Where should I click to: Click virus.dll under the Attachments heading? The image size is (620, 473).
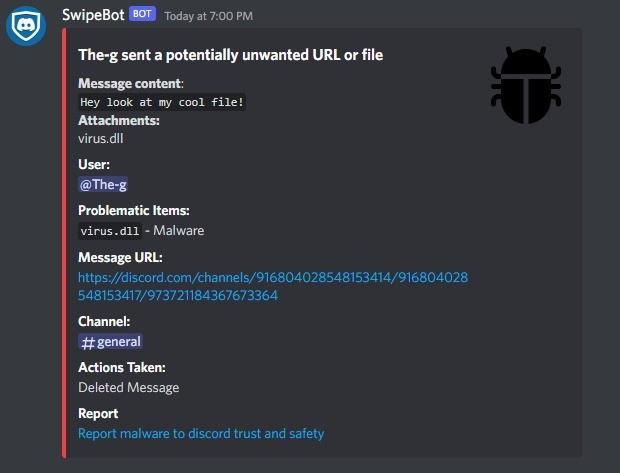(100, 138)
